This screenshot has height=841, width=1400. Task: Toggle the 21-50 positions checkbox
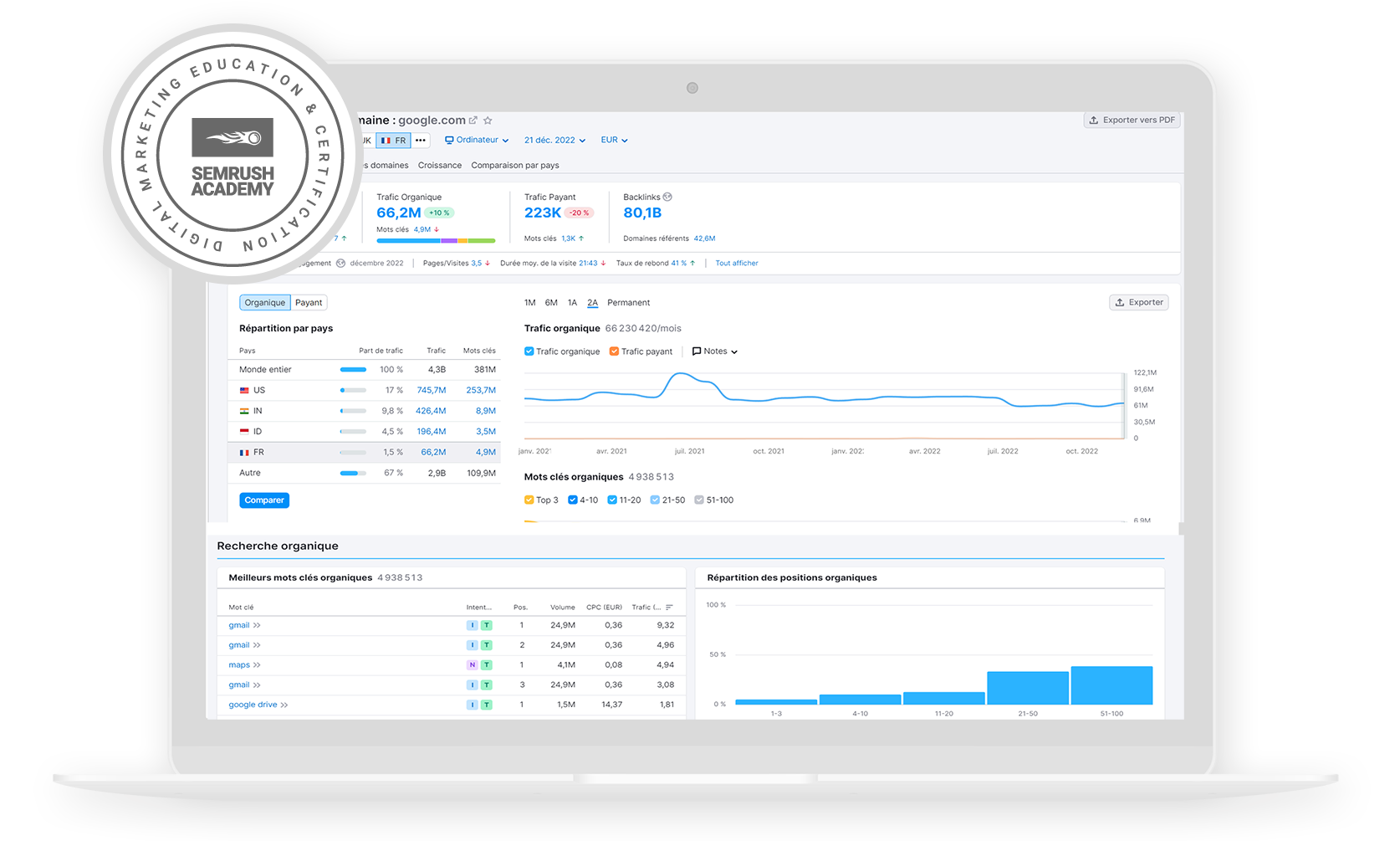point(655,500)
